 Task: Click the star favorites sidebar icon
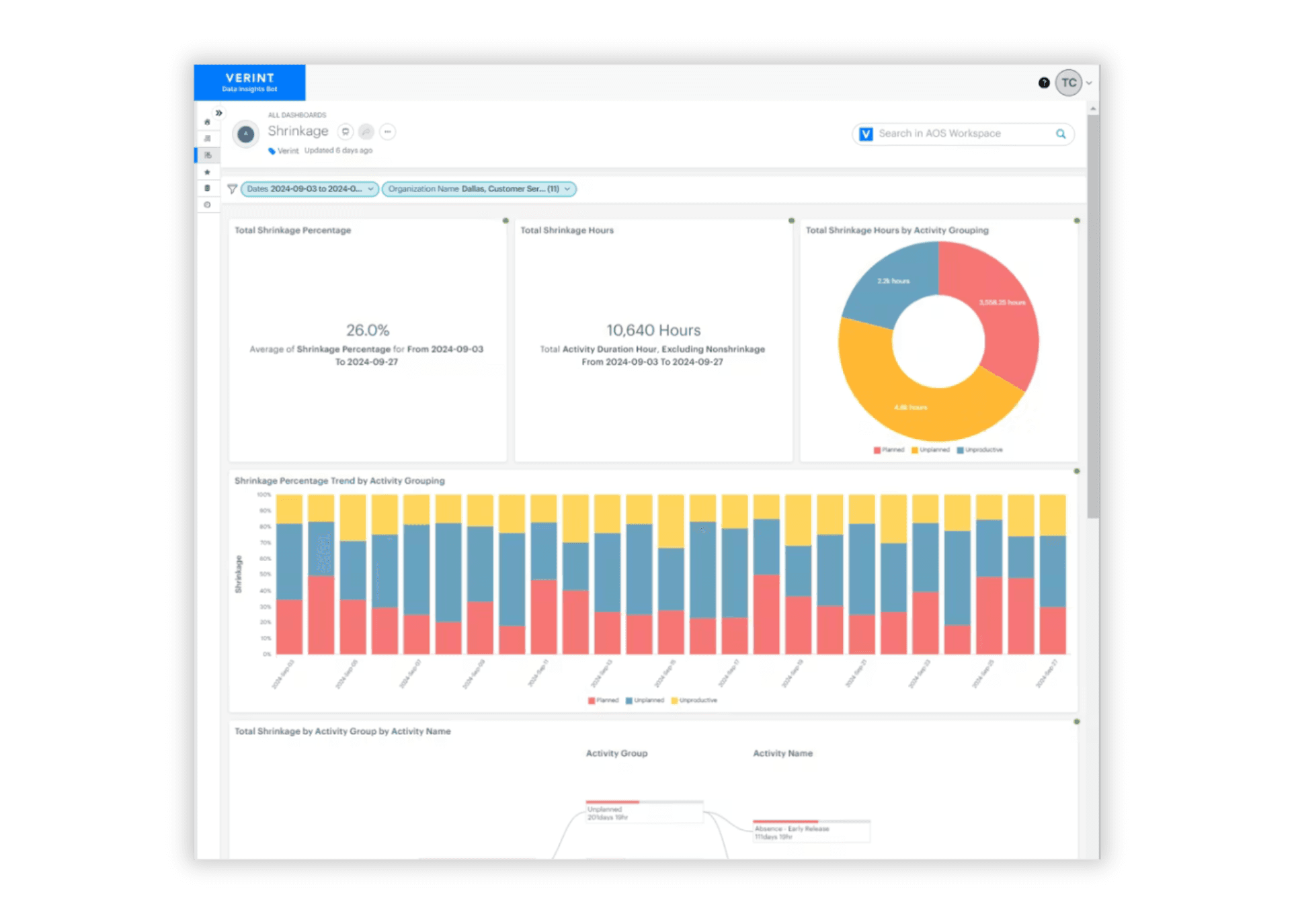(x=207, y=173)
